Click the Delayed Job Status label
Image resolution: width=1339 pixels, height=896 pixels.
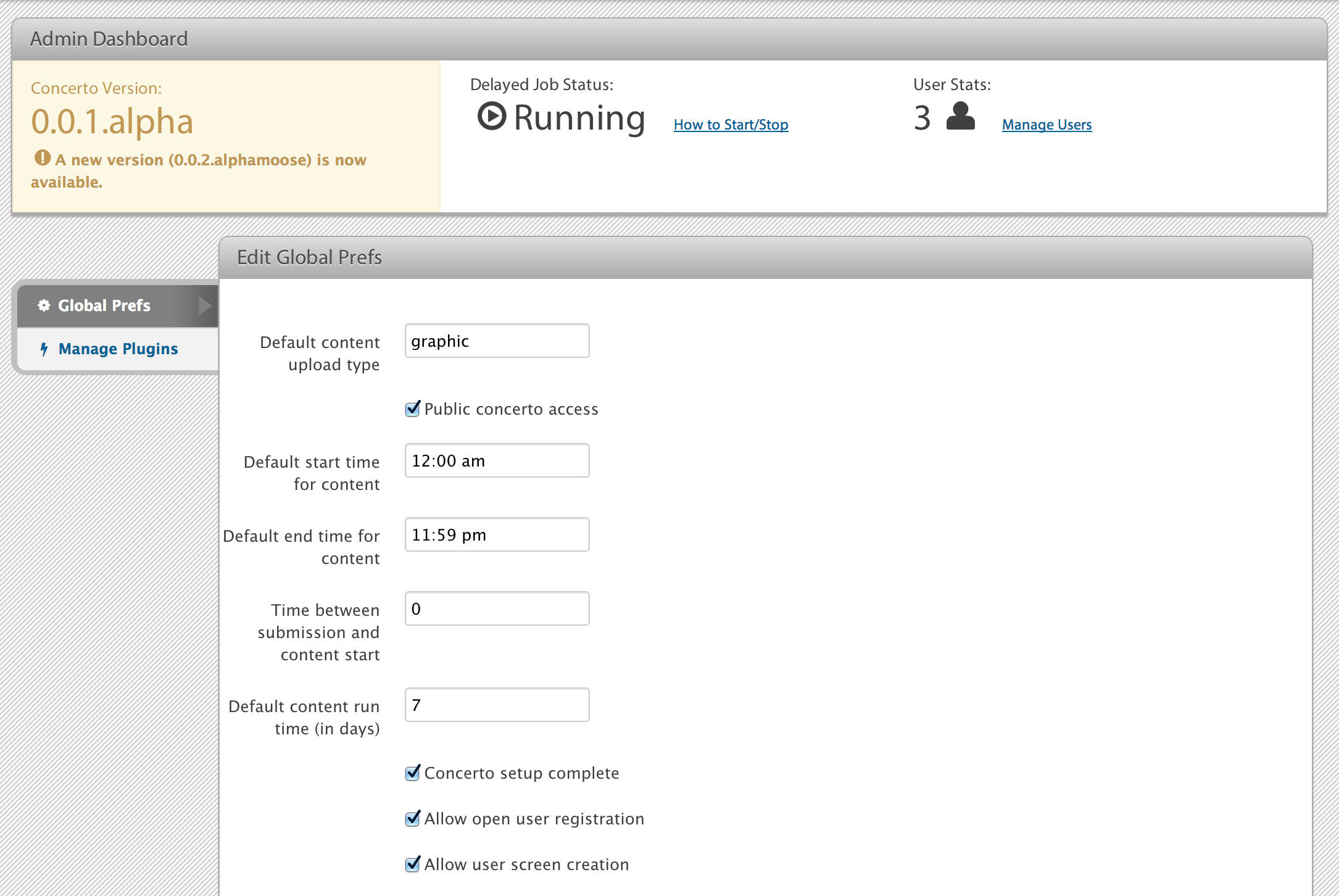[542, 85]
